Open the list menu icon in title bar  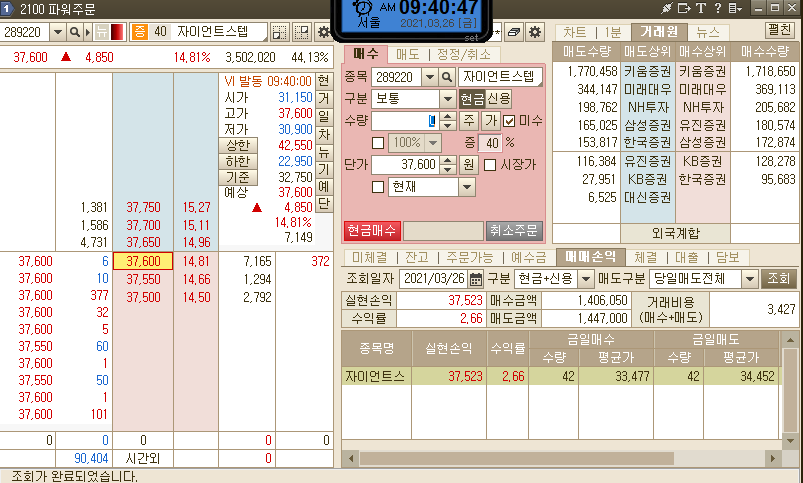pos(735,8)
